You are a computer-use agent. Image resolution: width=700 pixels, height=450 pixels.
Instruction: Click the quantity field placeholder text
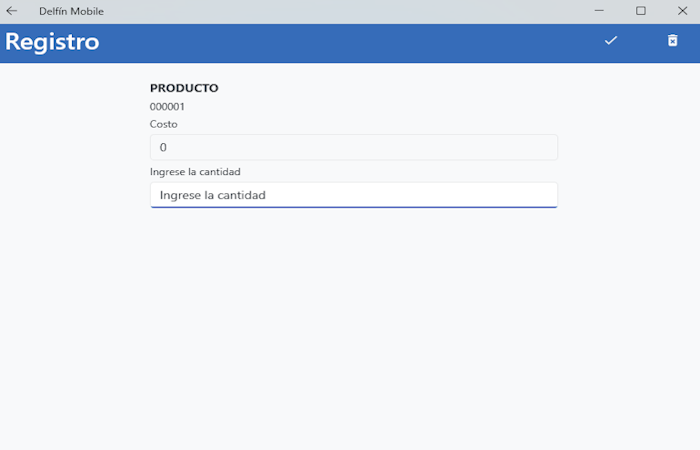(212, 195)
